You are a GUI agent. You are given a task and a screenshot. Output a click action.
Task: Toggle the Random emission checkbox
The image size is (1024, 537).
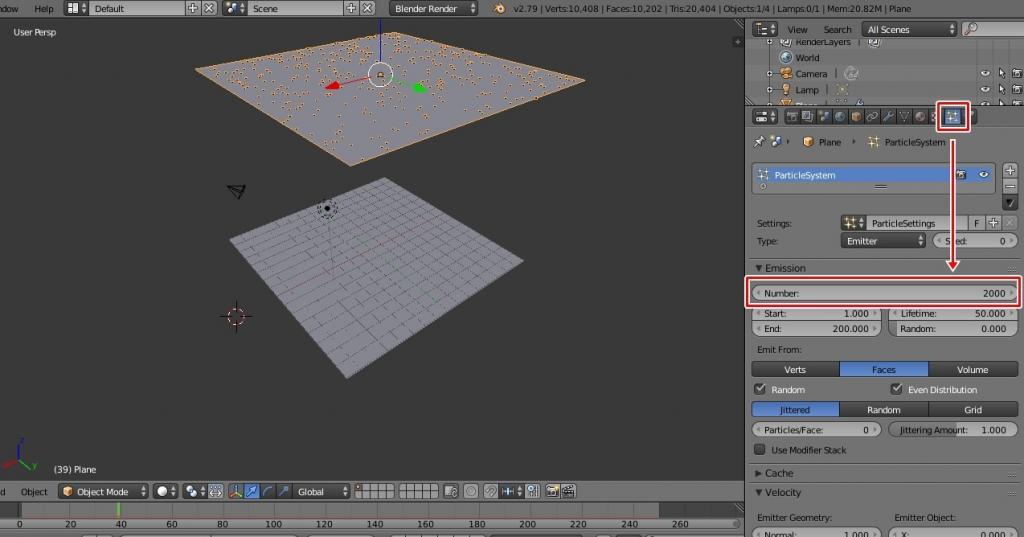tap(760, 389)
